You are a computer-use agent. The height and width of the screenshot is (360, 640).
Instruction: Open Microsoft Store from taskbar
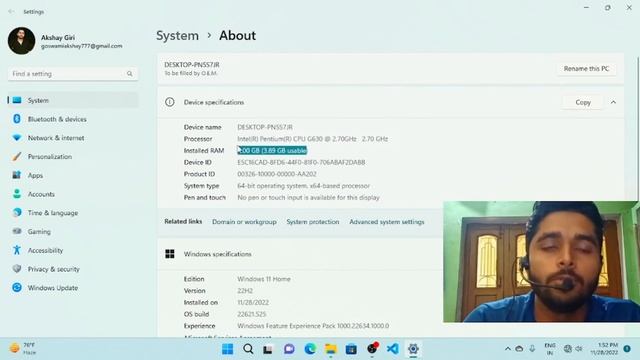[351, 349]
